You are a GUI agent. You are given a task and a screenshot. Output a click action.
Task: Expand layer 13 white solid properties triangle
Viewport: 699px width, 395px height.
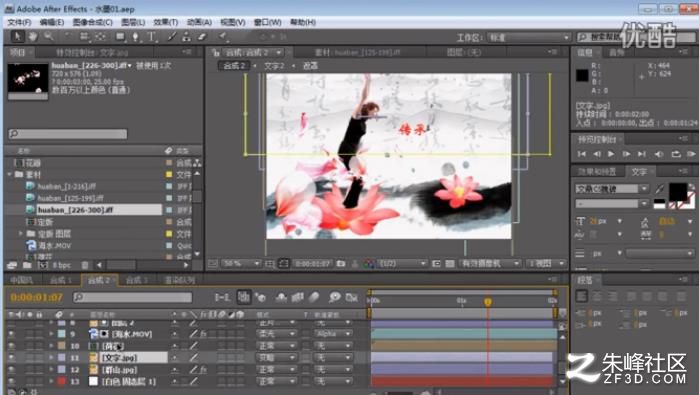pos(51,382)
